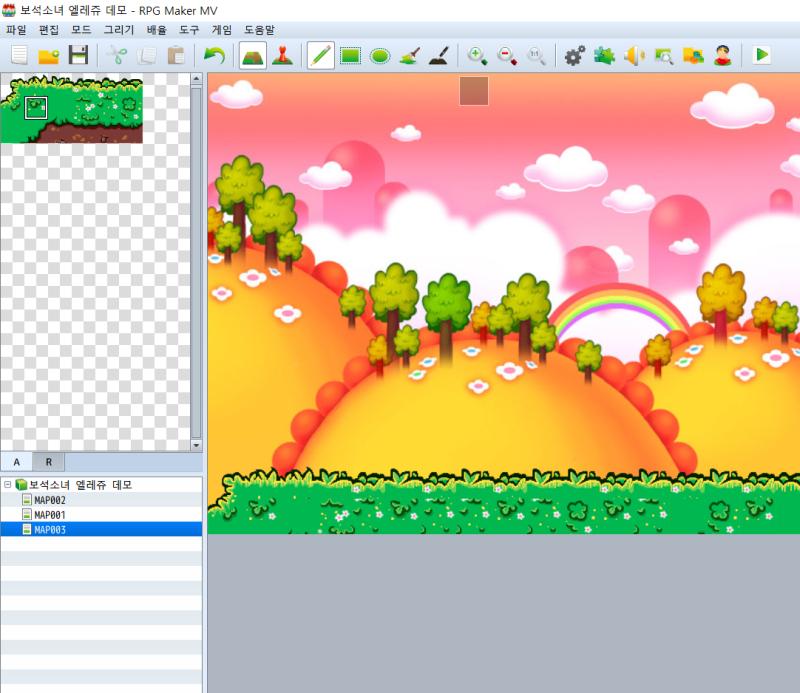Click the Zoom In magnifier
The height and width of the screenshot is (693, 800).
(477, 55)
